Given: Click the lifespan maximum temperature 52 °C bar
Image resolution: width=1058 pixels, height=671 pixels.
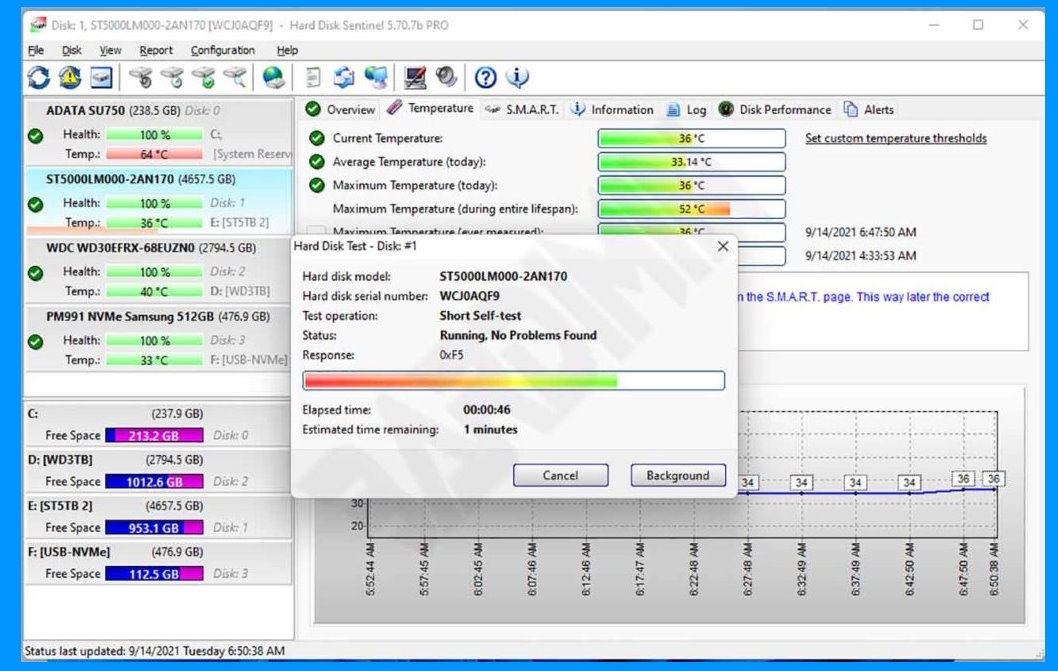Looking at the screenshot, I should (x=692, y=209).
